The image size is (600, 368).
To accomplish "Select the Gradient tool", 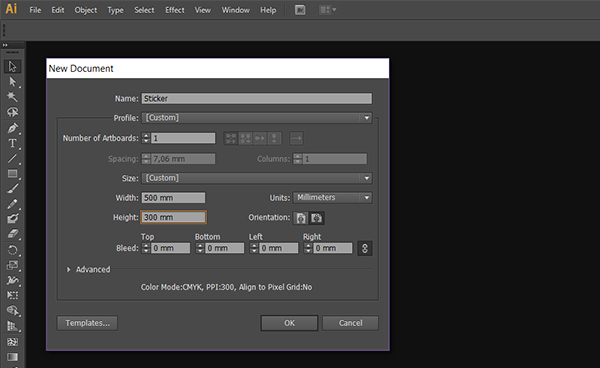I will [12, 357].
